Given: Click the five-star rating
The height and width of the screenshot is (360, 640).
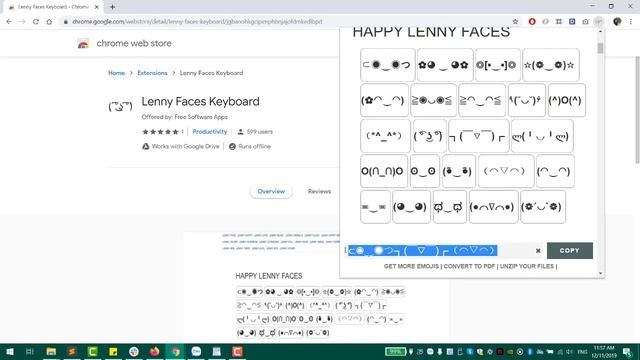Looking at the screenshot, I should click(x=160, y=131).
